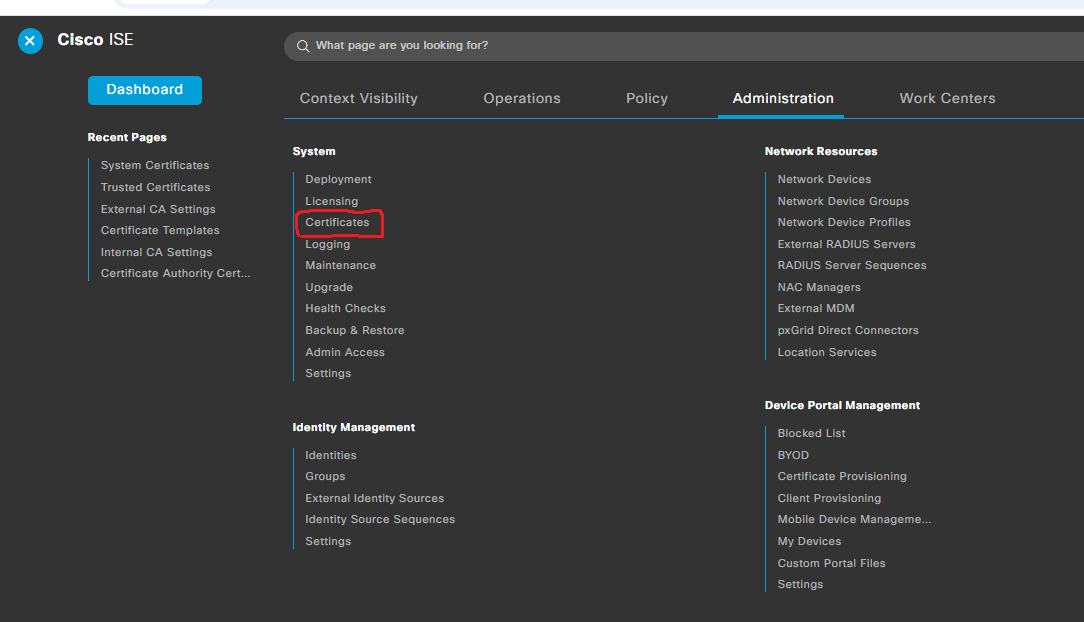This screenshot has width=1084, height=622.
Task: Switch to Operations tab
Action: tap(521, 98)
